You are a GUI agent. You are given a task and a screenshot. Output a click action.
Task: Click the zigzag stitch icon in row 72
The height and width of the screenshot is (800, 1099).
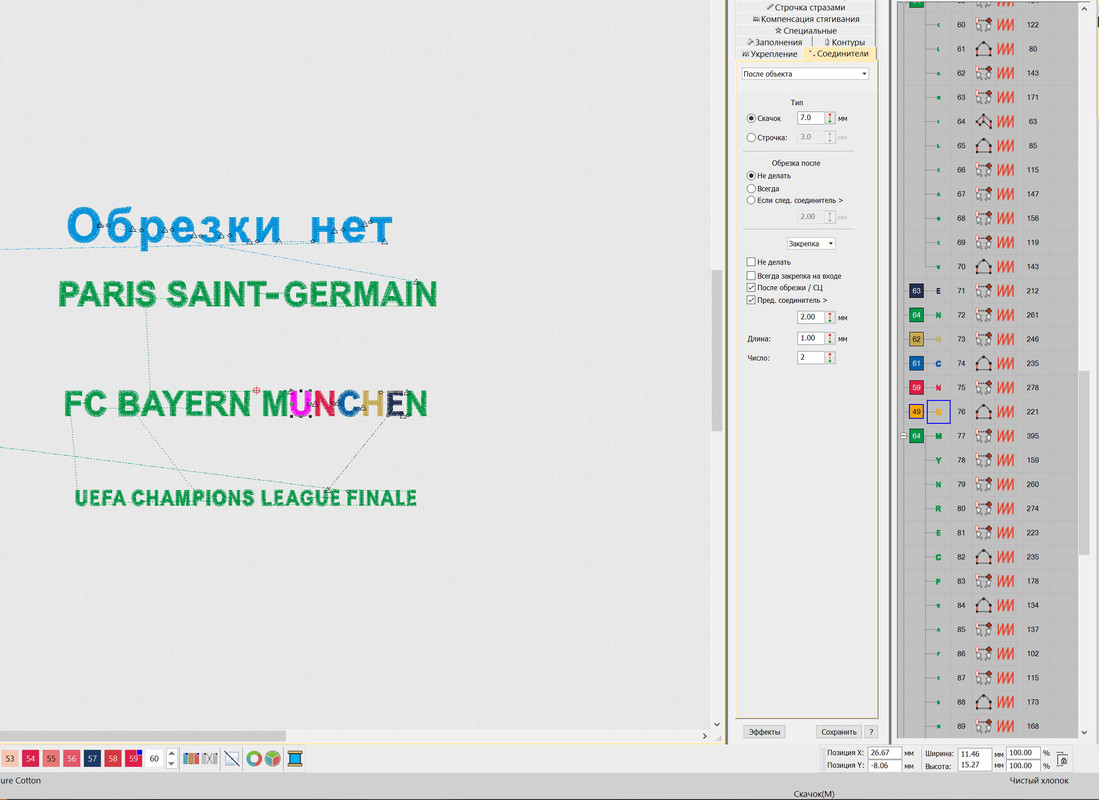point(1006,315)
